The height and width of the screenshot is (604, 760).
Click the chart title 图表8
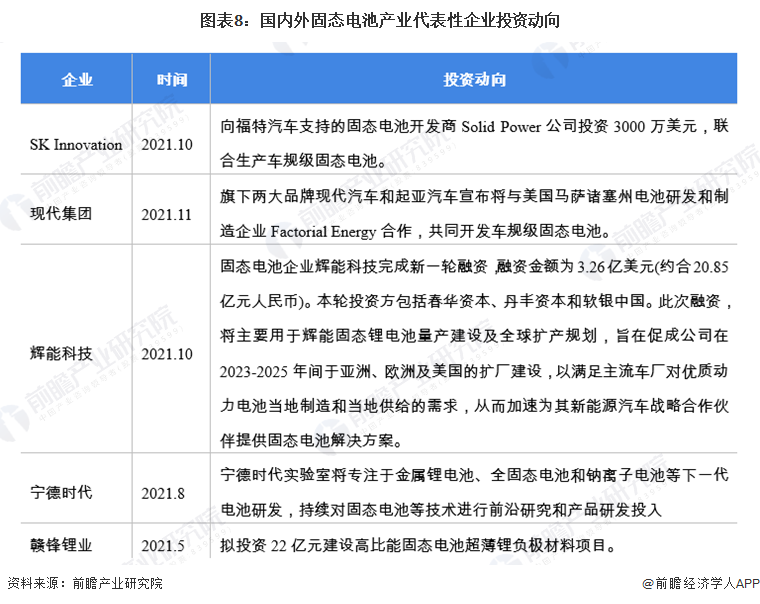pyautogui.click(x=380, y=21)
